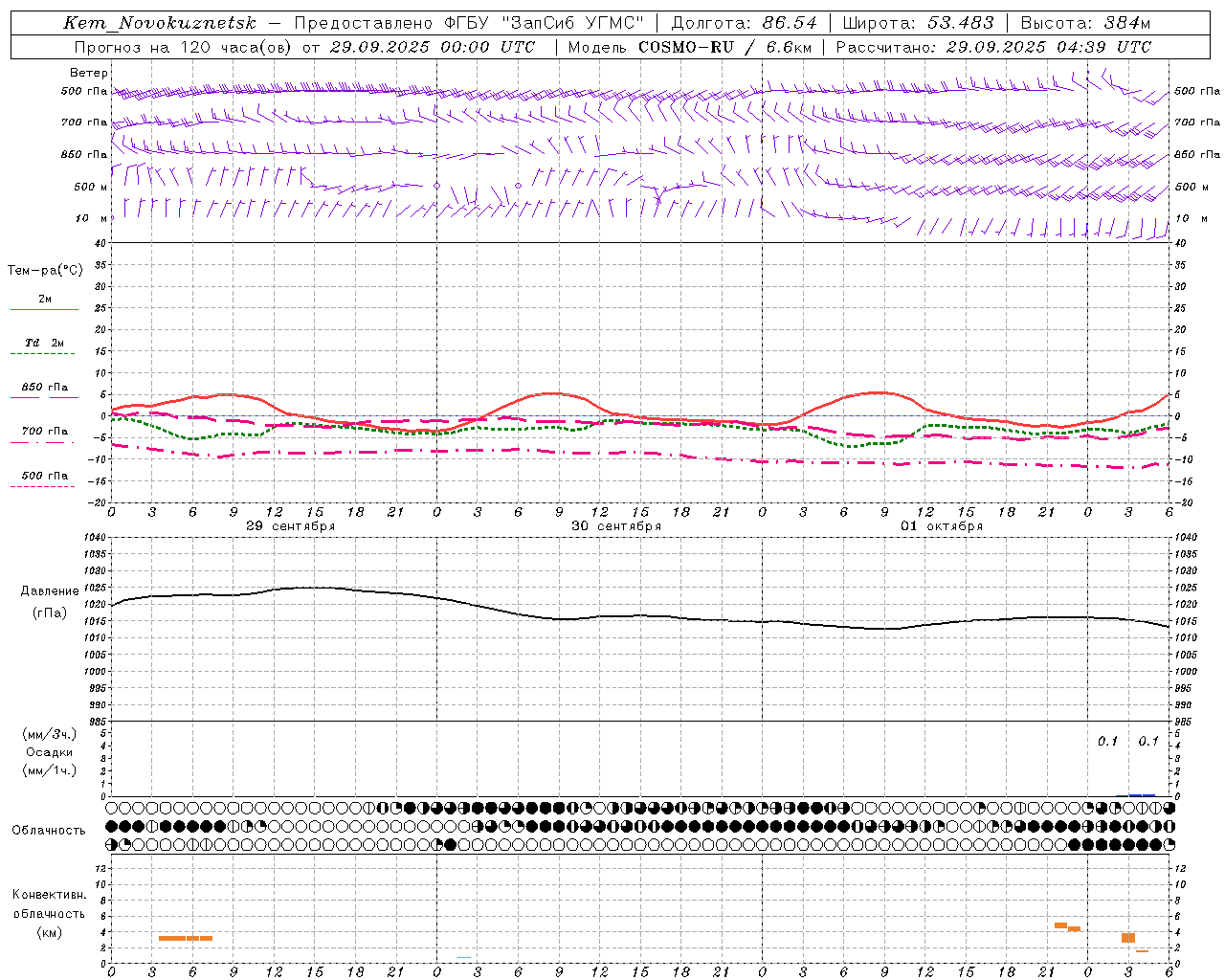The image size is (1225, 980).
Task: Click the Осадки precipitation label
Action: pyautogui.click(x=50, y=752)
